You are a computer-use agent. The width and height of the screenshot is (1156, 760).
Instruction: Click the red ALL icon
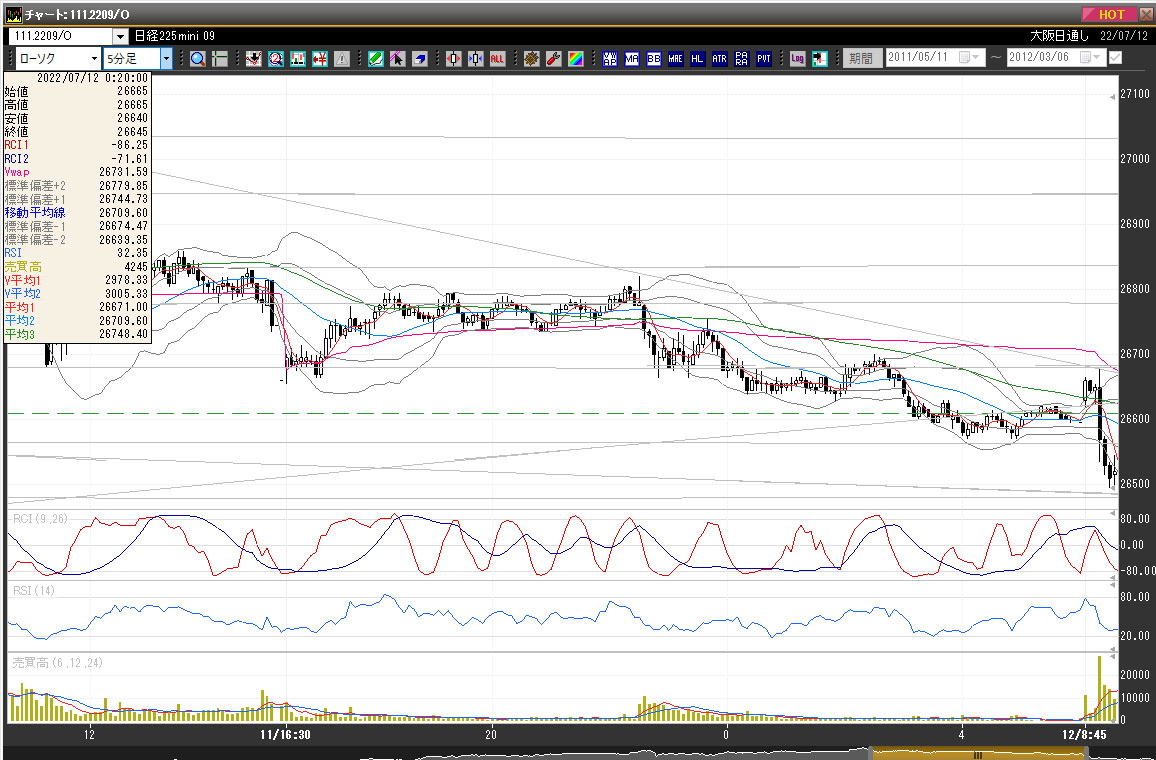(498, 58)
